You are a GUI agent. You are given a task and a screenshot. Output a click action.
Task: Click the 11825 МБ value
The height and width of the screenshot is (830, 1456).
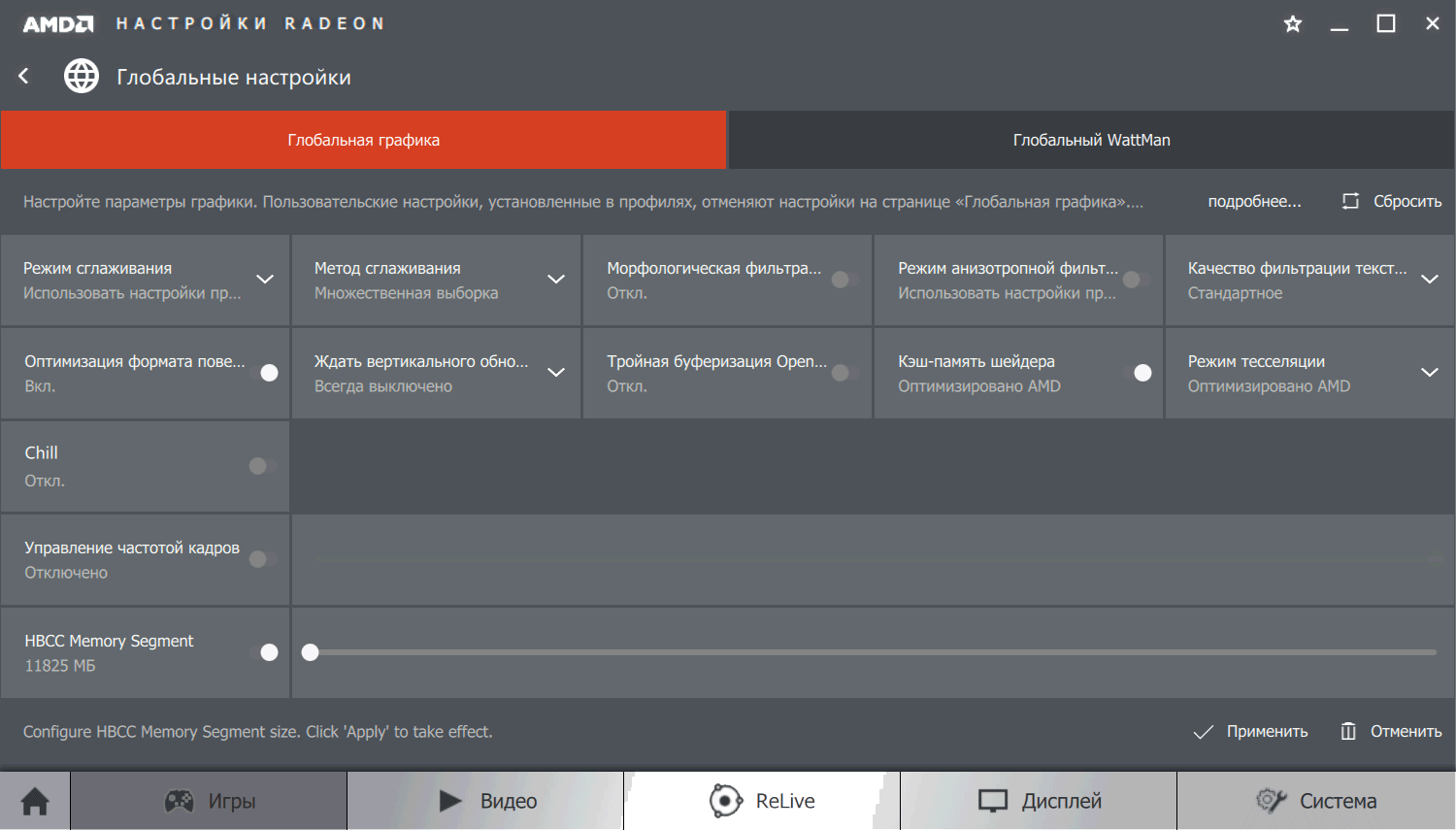pyautogui.click(x=60, y=665)
